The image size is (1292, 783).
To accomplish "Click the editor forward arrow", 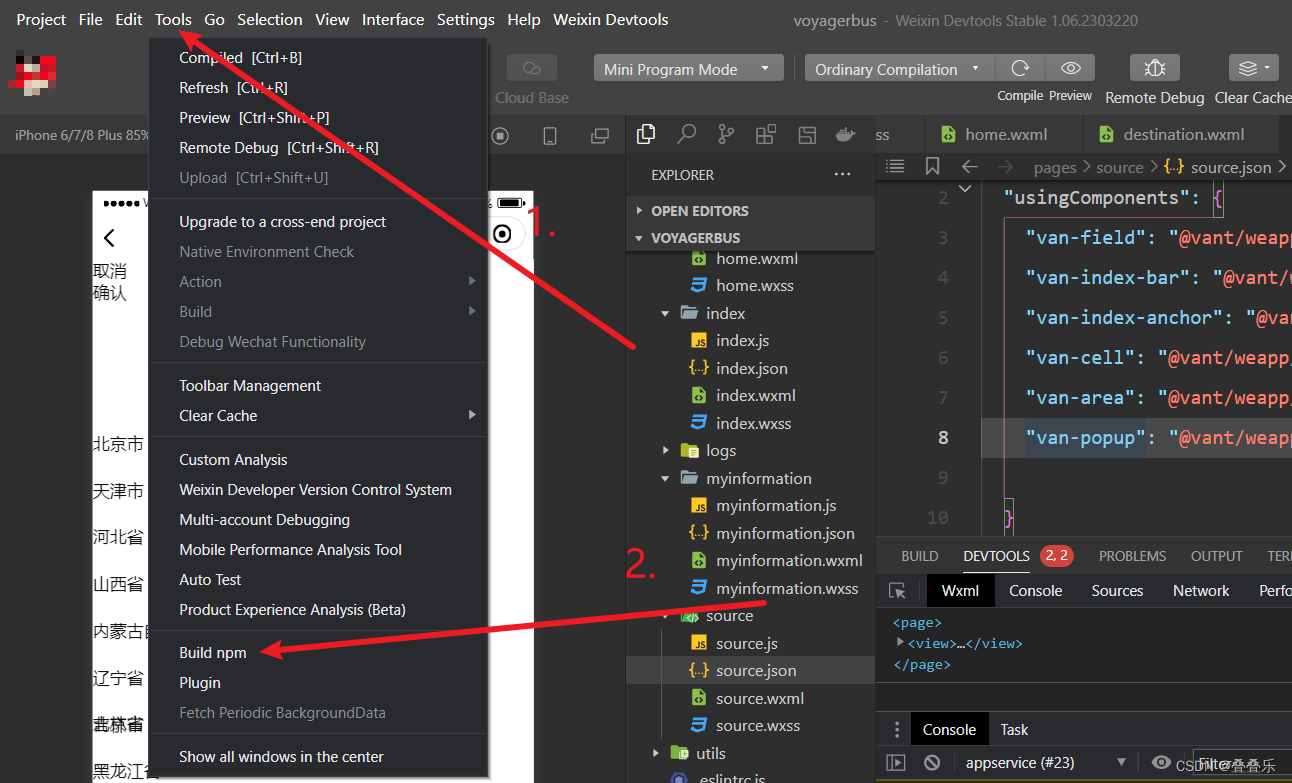I will pos(1005,167).
